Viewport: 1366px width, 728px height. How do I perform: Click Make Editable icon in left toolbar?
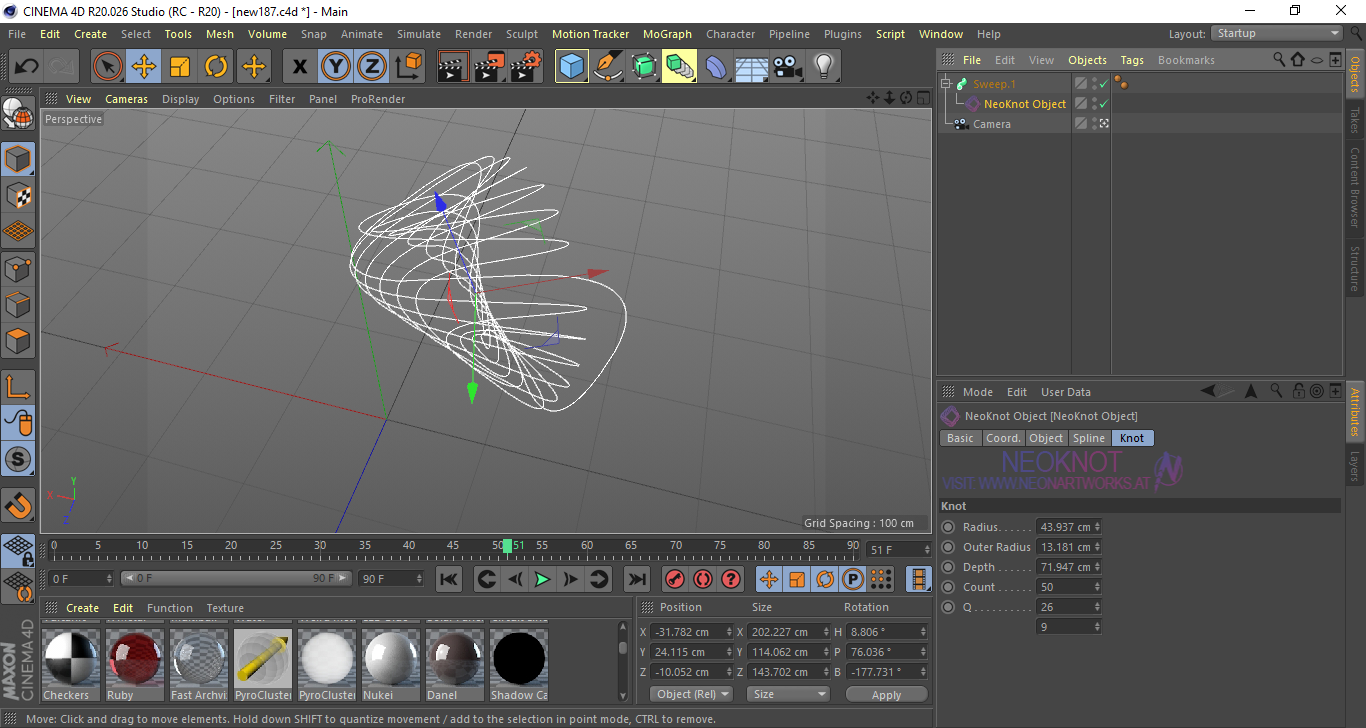tap(18, 116)
